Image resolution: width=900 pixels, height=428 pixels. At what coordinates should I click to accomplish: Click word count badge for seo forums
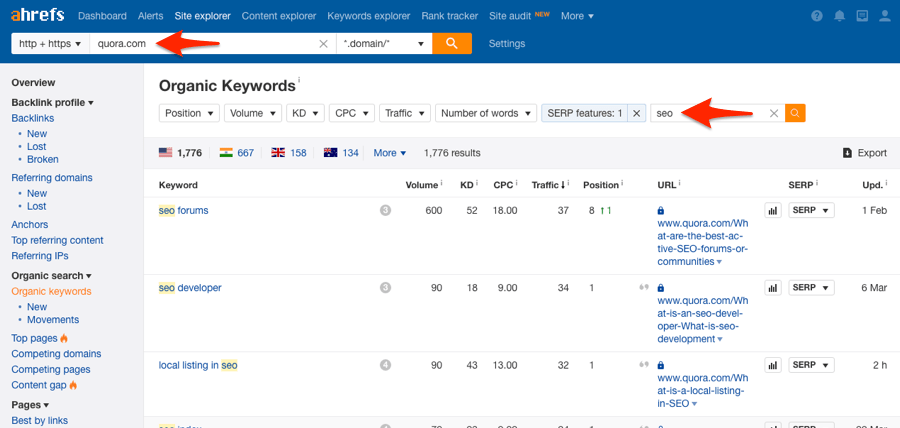(x=385, y=211)
